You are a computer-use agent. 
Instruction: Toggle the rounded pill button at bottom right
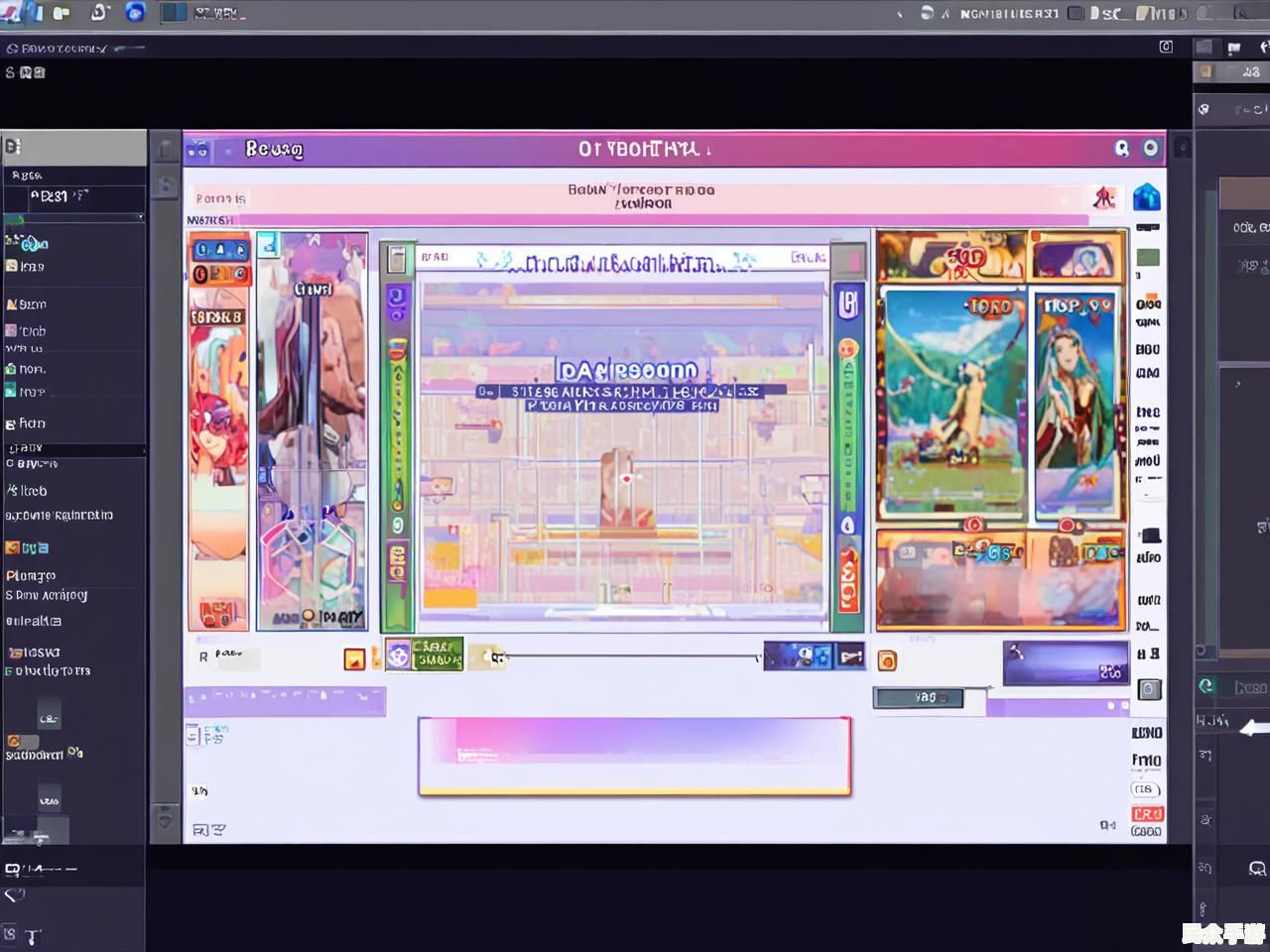(1145, 789)
